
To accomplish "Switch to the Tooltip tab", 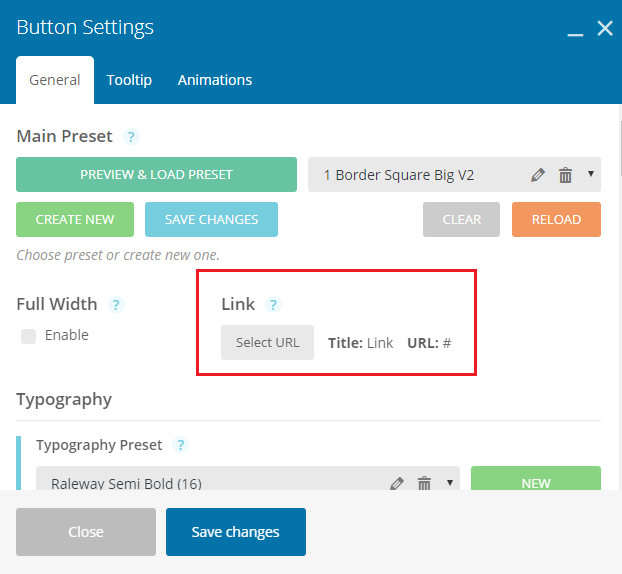I will pyautogui.click(x=129, y=80).
